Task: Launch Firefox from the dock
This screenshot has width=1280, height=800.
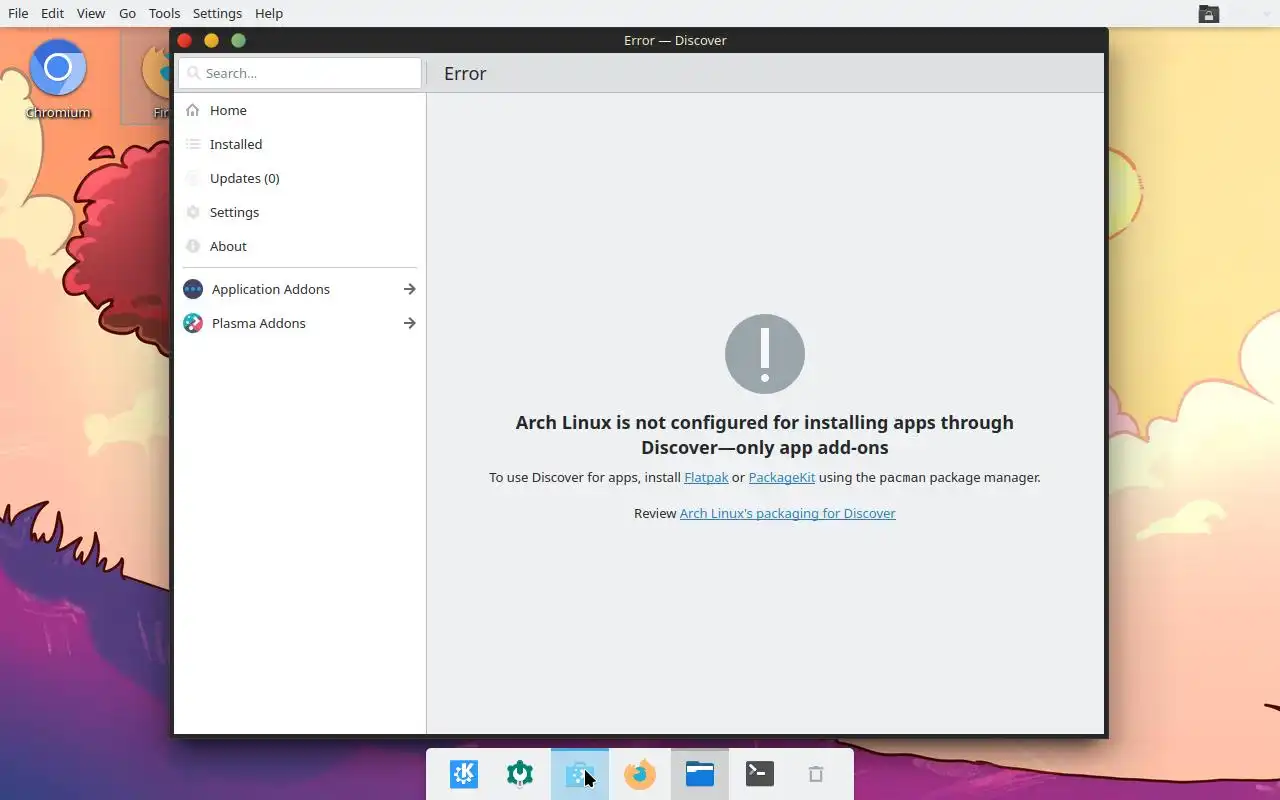Action: (640, 774)
